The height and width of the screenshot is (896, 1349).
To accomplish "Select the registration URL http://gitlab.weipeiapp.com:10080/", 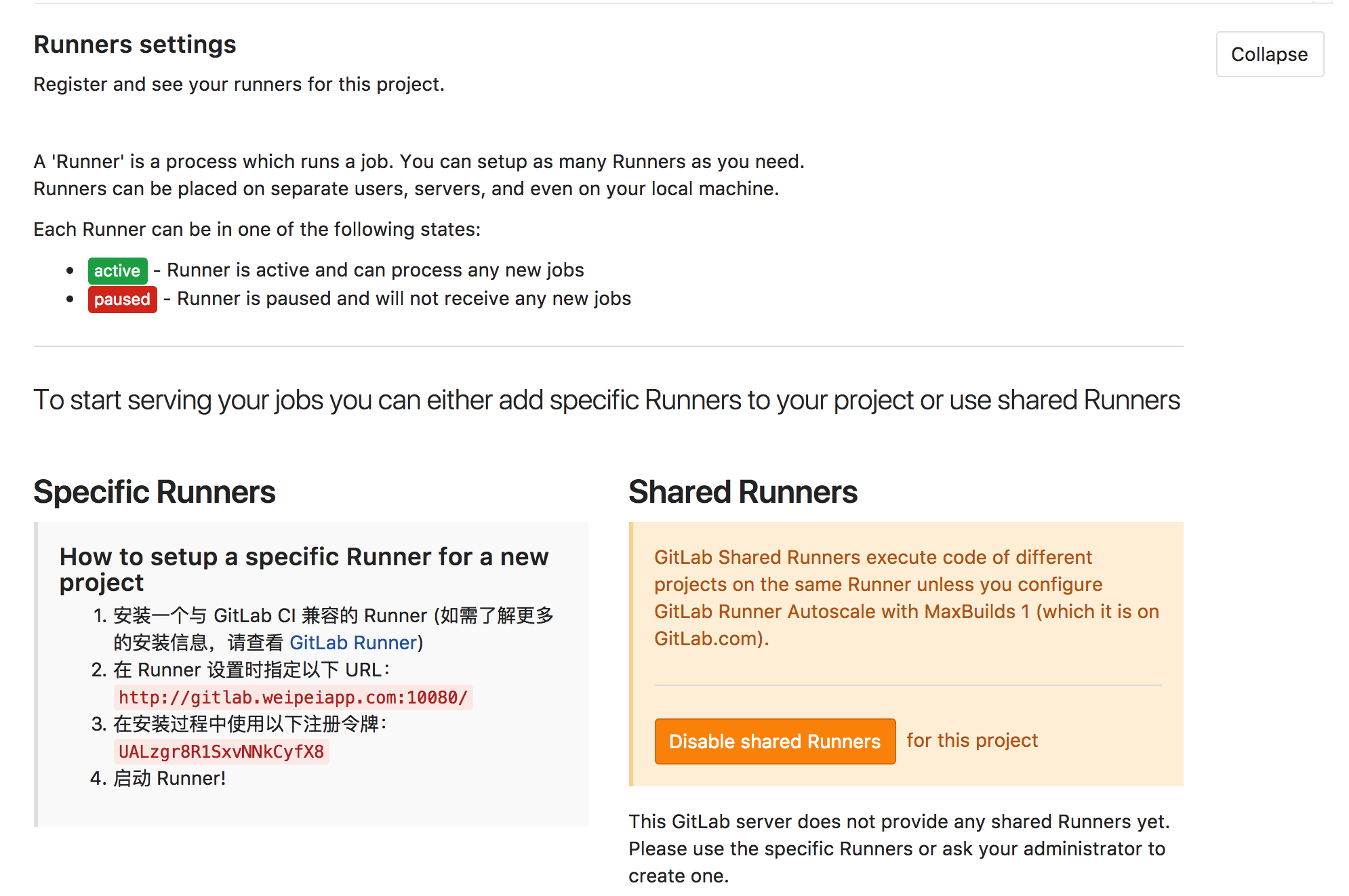I will pos(295,697).
